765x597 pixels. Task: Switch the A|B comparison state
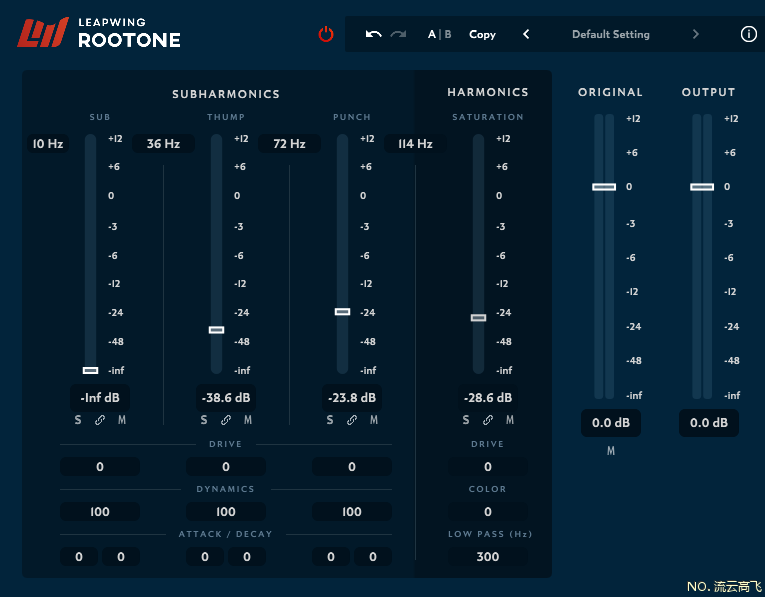tap(439, 34)
